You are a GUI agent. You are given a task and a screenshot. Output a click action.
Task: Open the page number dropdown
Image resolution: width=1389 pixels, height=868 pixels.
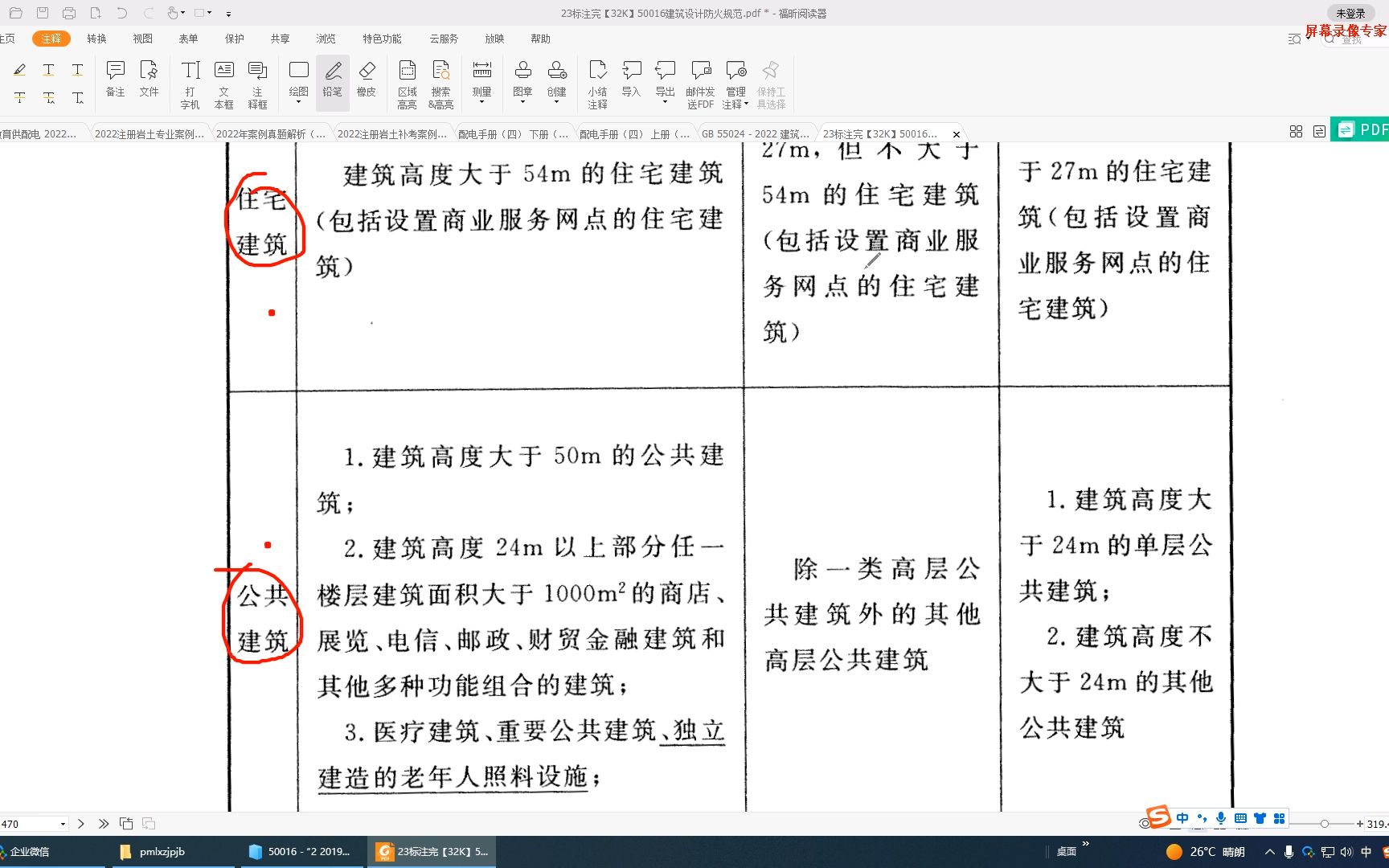point(63,824)
